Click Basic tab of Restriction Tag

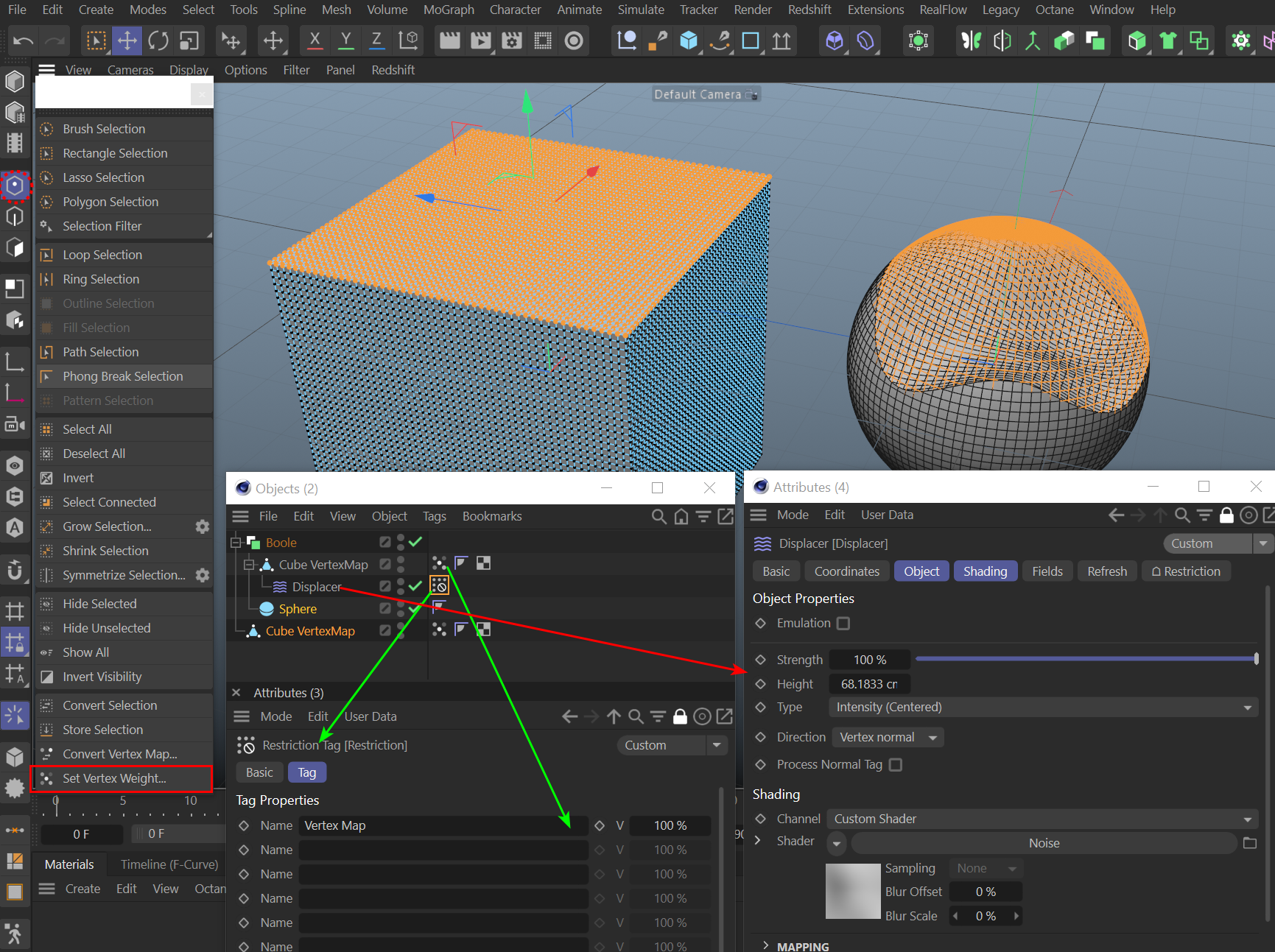point(259,772)
